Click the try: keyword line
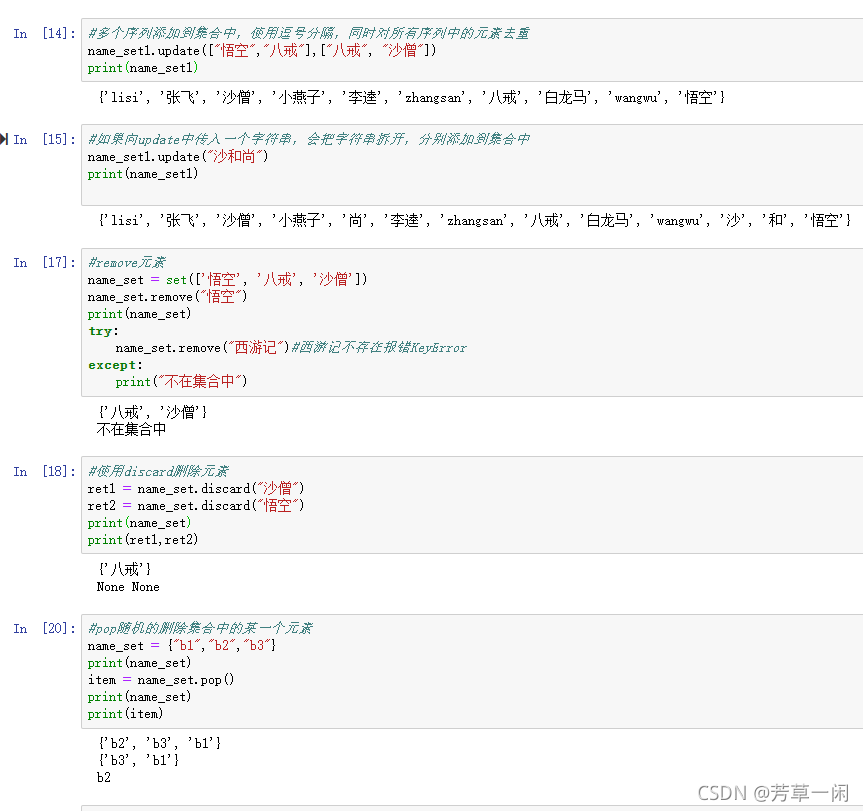Viewport: 863px width, 811px height. click(x=103, y=331)
